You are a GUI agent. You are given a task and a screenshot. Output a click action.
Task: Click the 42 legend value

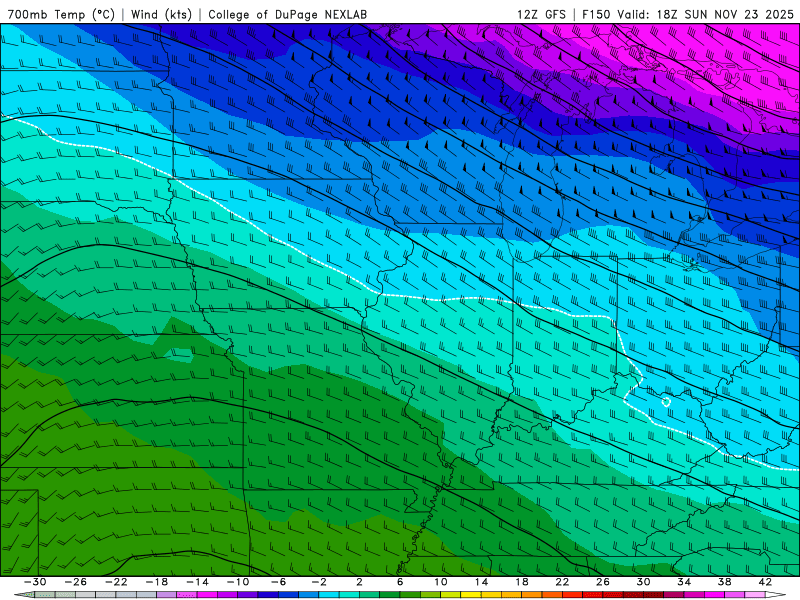click(x=765, y=582)
